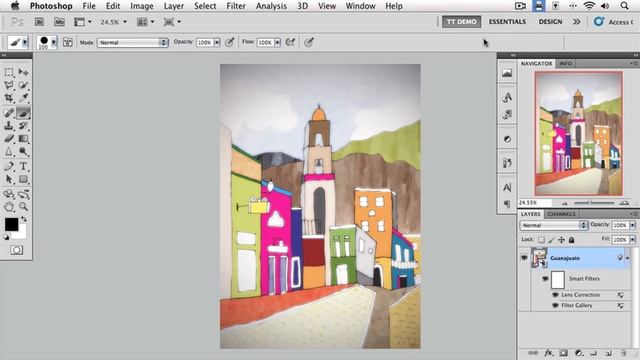This screenshot has height=360, width=640.
Task: Select the Healing Brush tool
Action: [9, 113]
